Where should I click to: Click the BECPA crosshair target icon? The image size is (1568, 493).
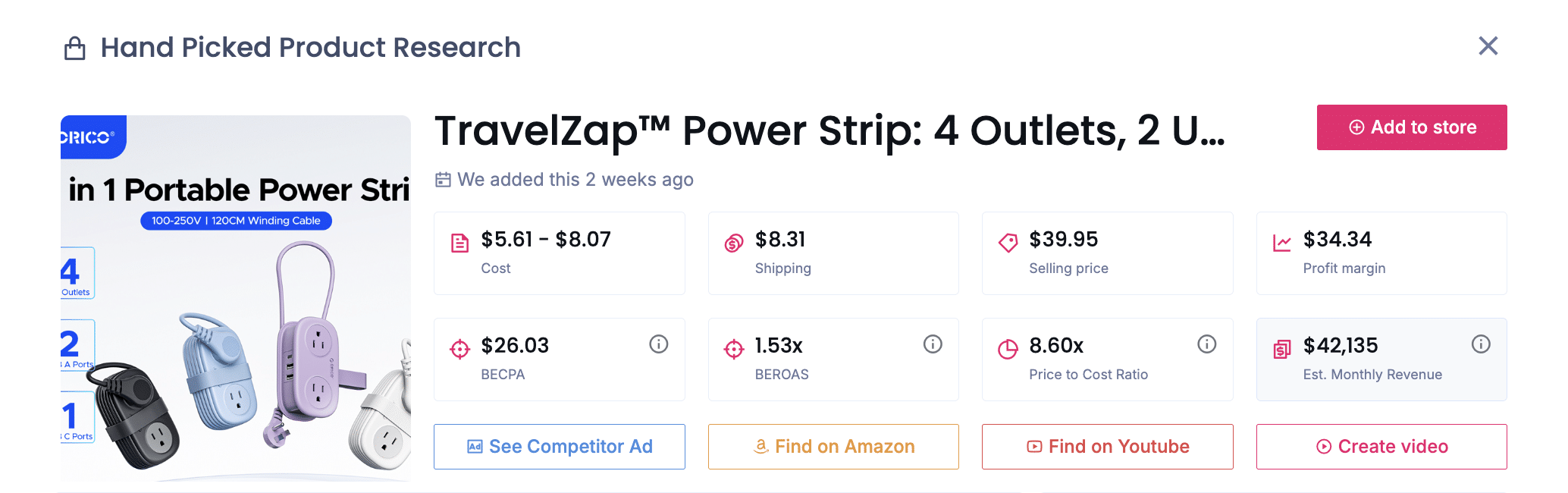tap(459, 349)
